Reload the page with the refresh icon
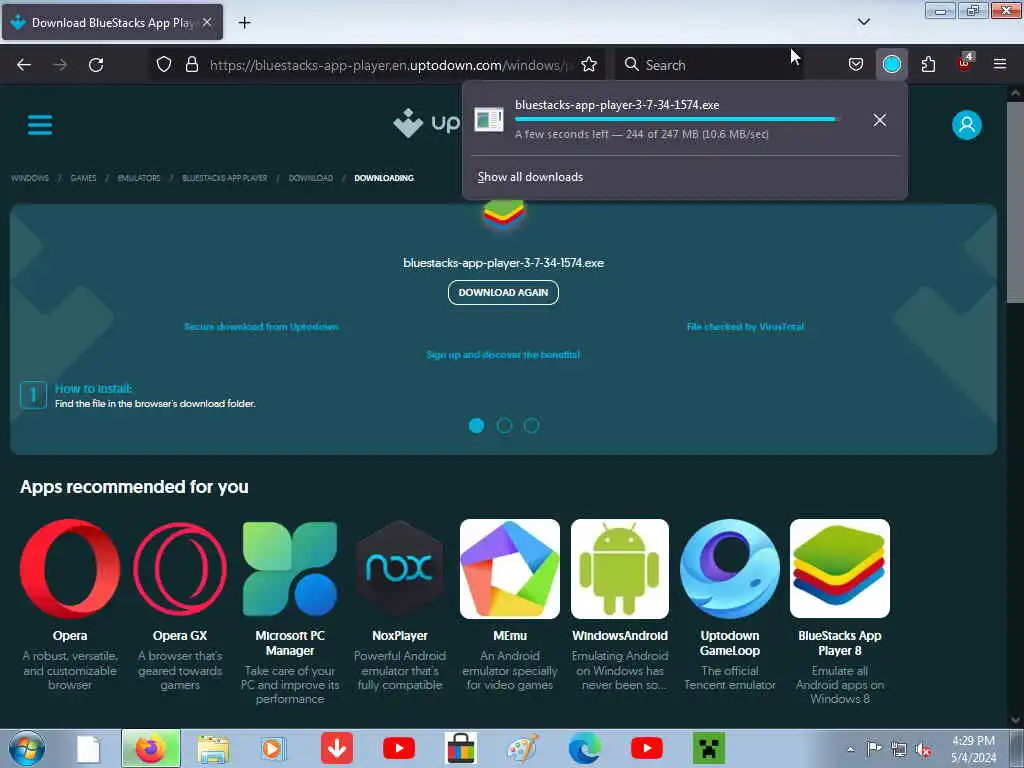The height and width of the screenshot is (768, 1024). coord(96,65)
